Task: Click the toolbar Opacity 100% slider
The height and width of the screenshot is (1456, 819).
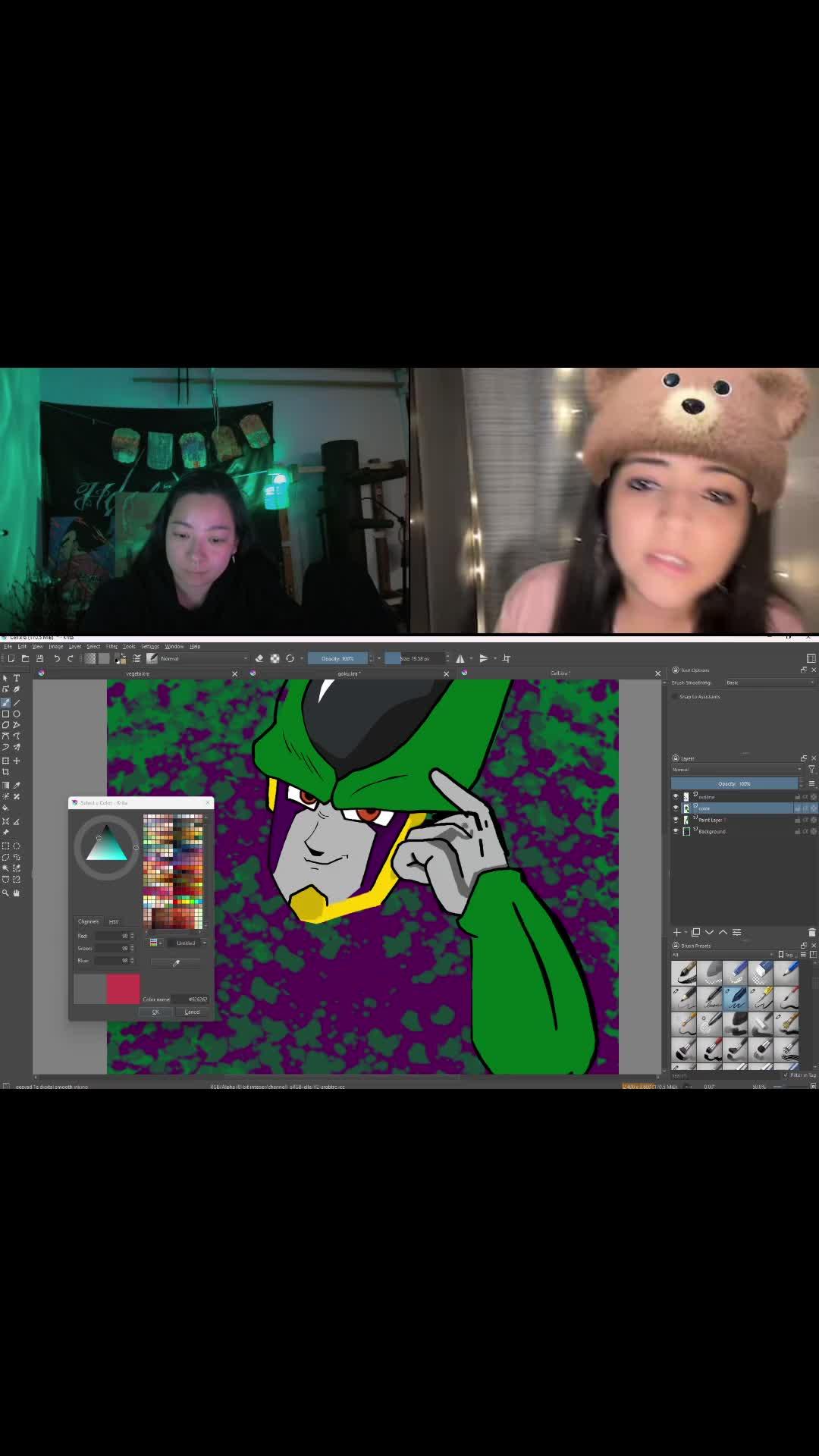Action: [338, 658]
